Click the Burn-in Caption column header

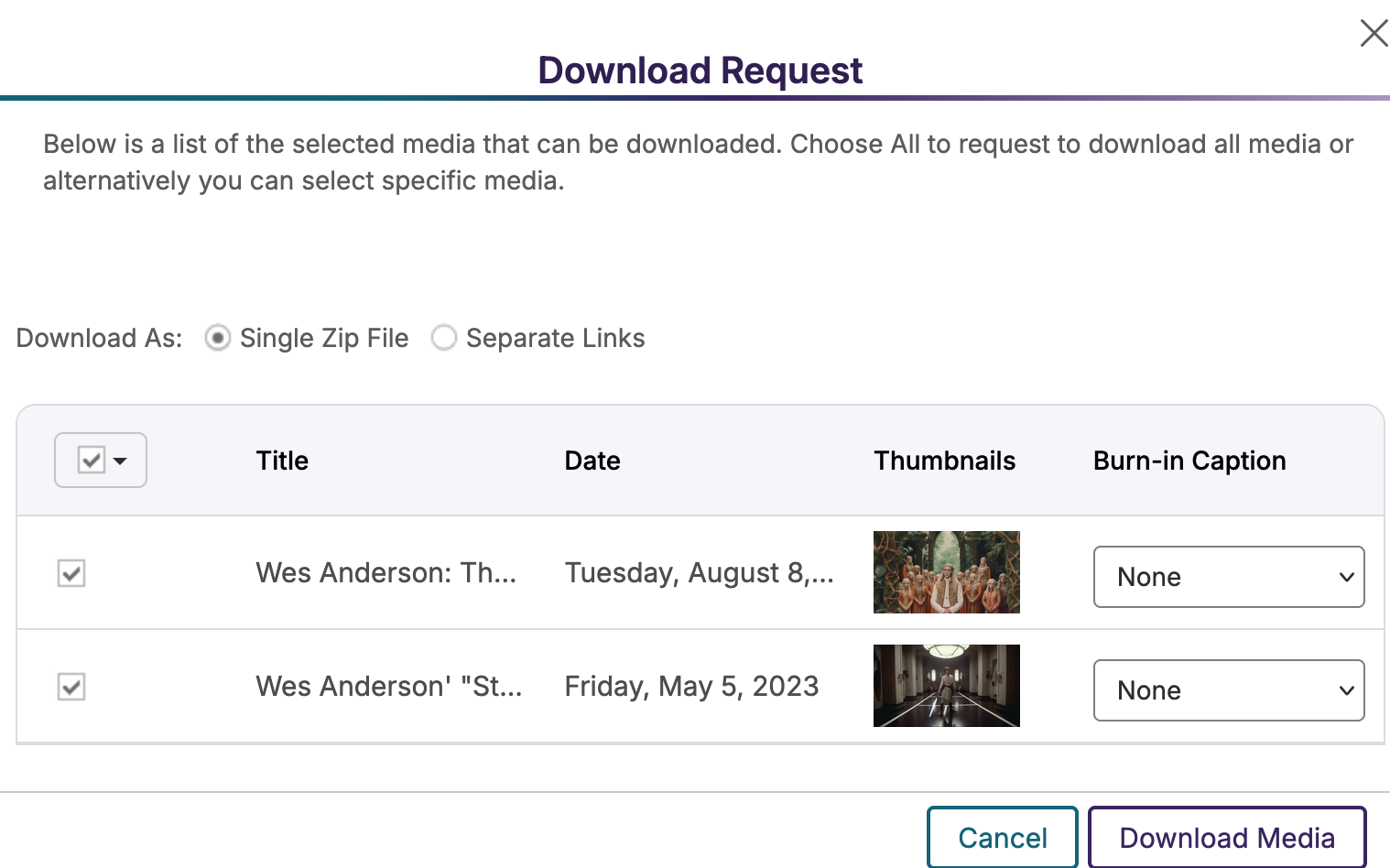point(1189,461)
